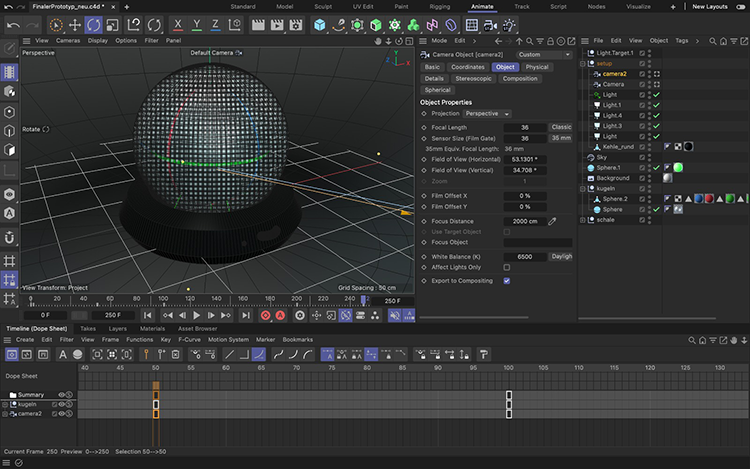This screenshot has height=469, width=750.
Task: Toggle the X axis lock
Action: coord(178,23)
